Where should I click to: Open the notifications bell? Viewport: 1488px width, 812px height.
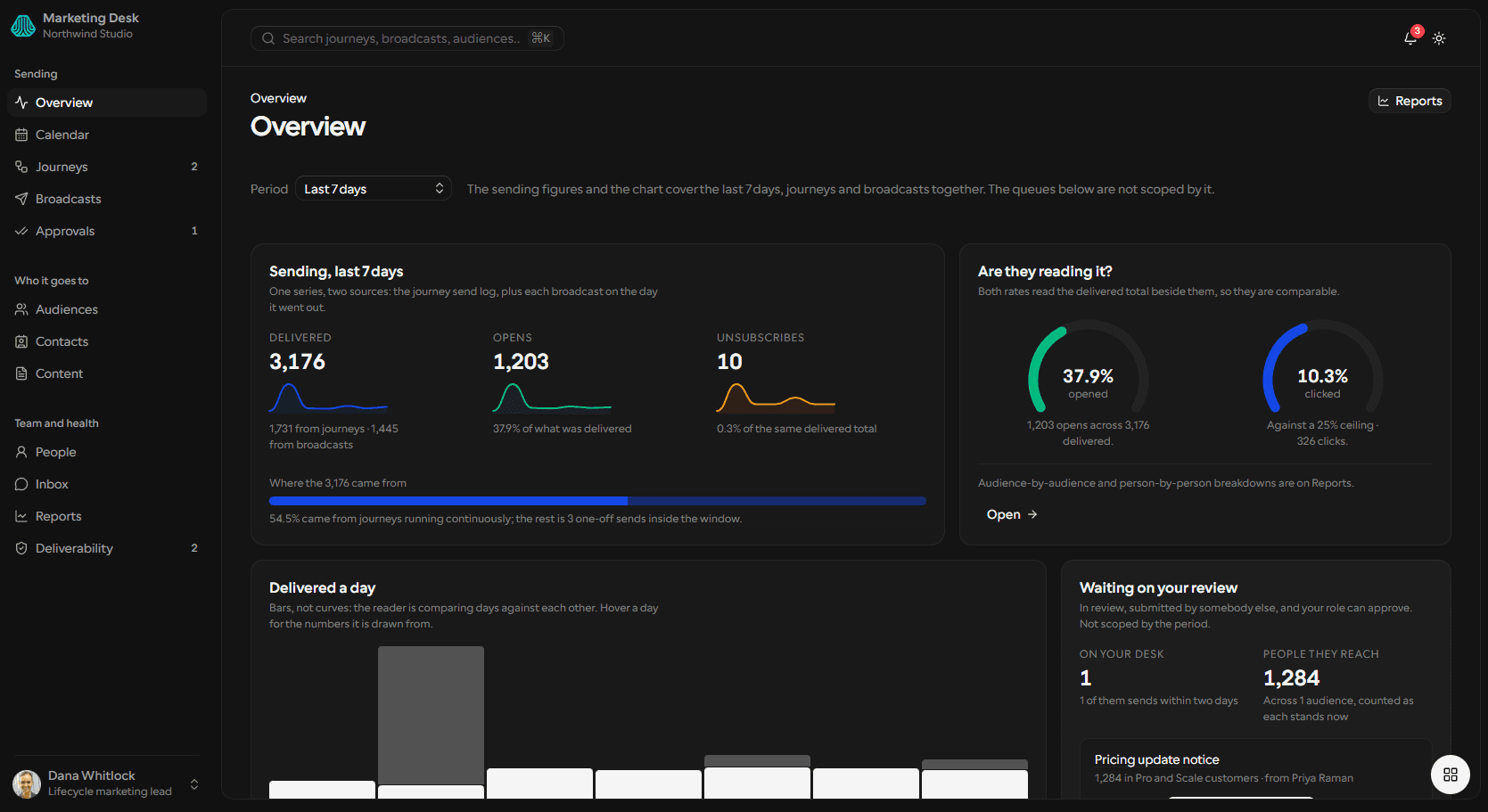(x=1410, y=38)
